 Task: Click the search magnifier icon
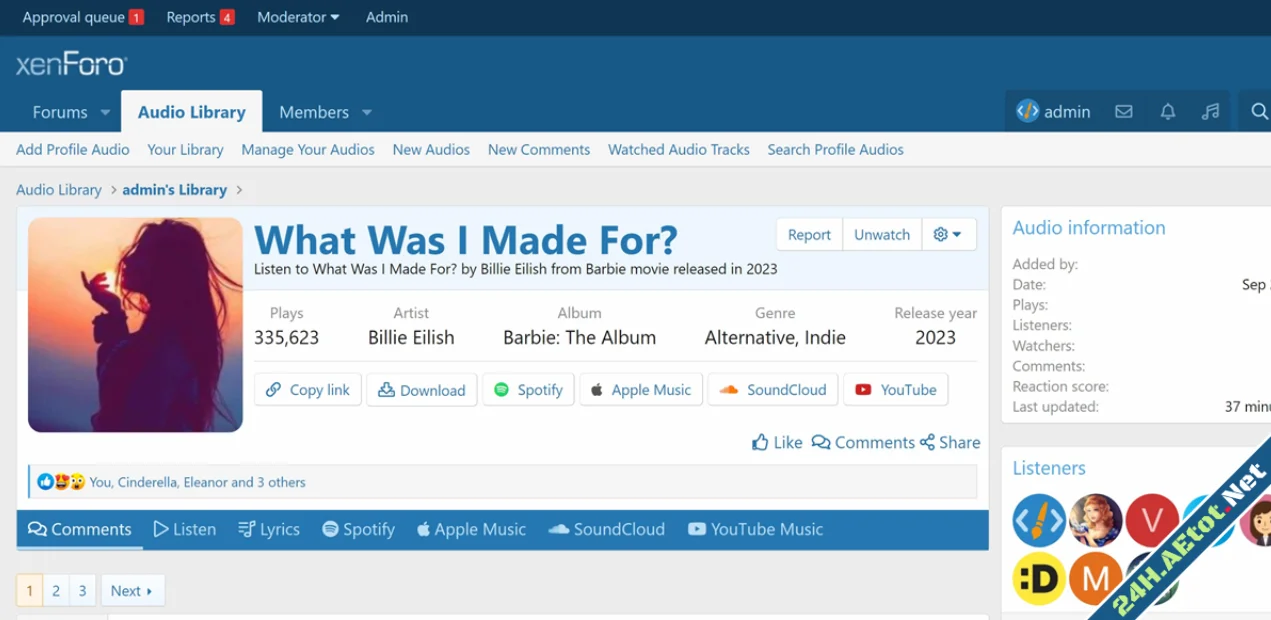click(1258, 112)
